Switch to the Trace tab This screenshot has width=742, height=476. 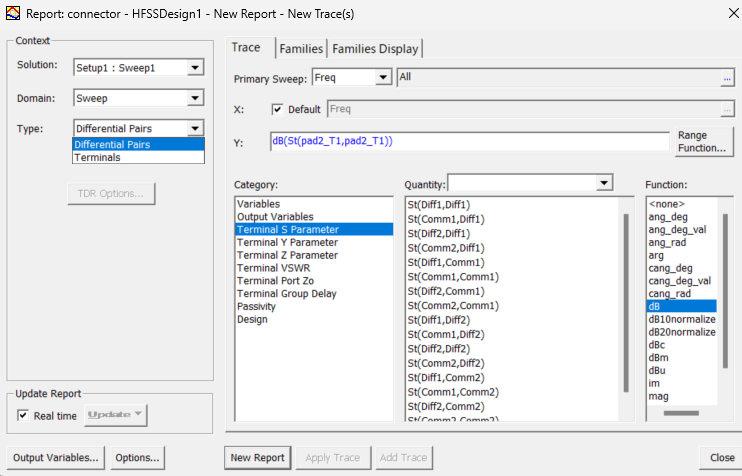tap(246, 47)
